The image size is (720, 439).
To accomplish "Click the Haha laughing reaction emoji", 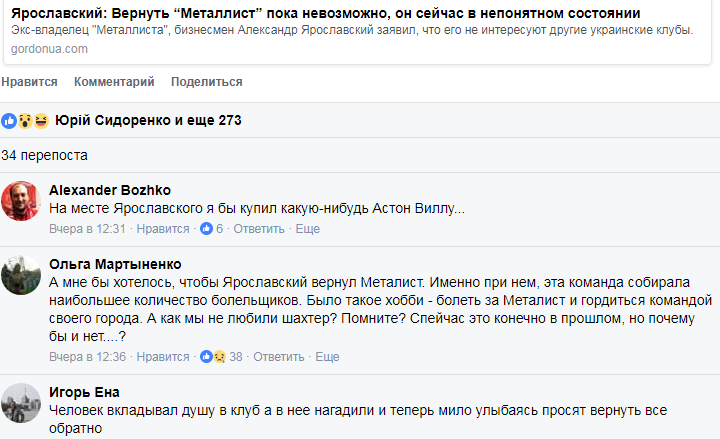I will pos(41,121).
